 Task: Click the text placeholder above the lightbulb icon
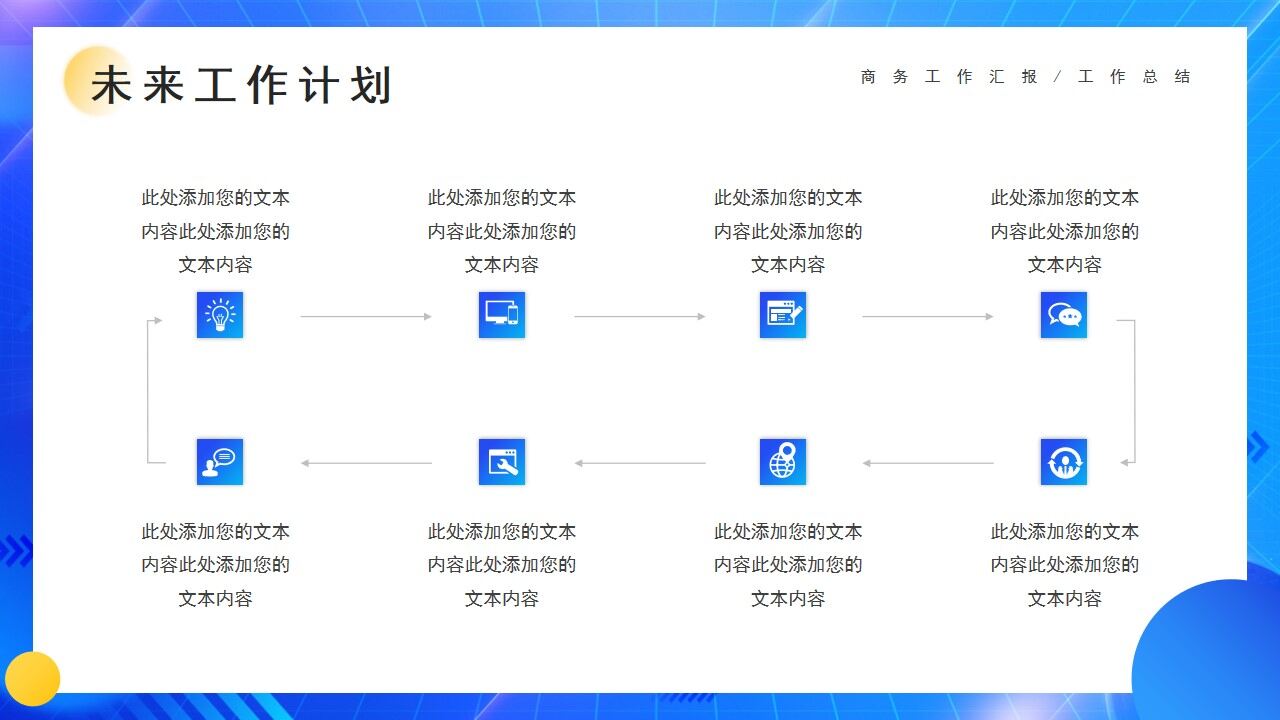216,231
